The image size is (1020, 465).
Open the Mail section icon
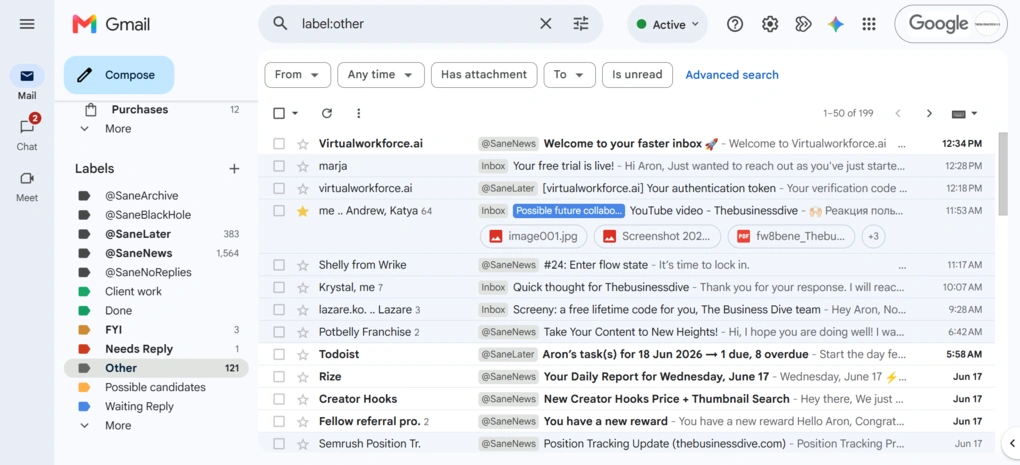click(27, 76)
